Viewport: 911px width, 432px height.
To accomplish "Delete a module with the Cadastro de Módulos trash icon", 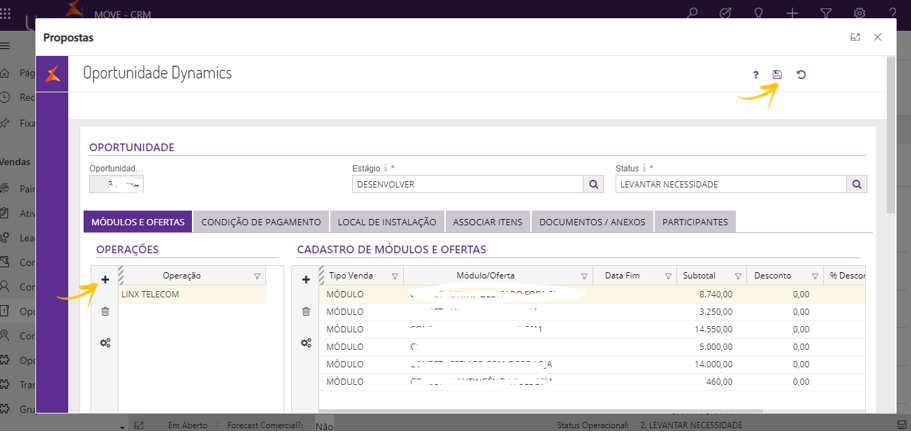I will point(306,312).
